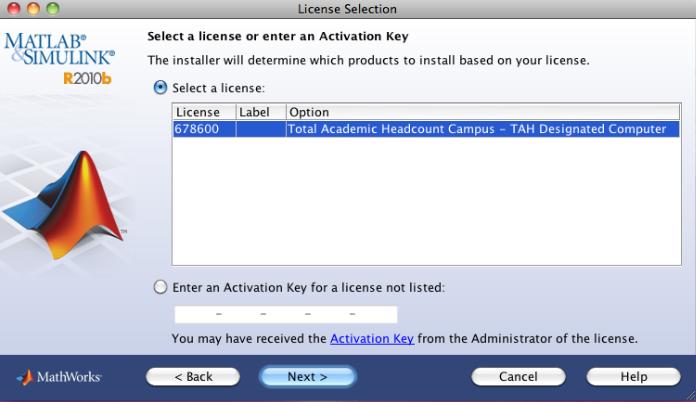Close the License Selection window
The height and width of the screenshot is (402, 696).
pyautogui.click(x=13, y=9)
